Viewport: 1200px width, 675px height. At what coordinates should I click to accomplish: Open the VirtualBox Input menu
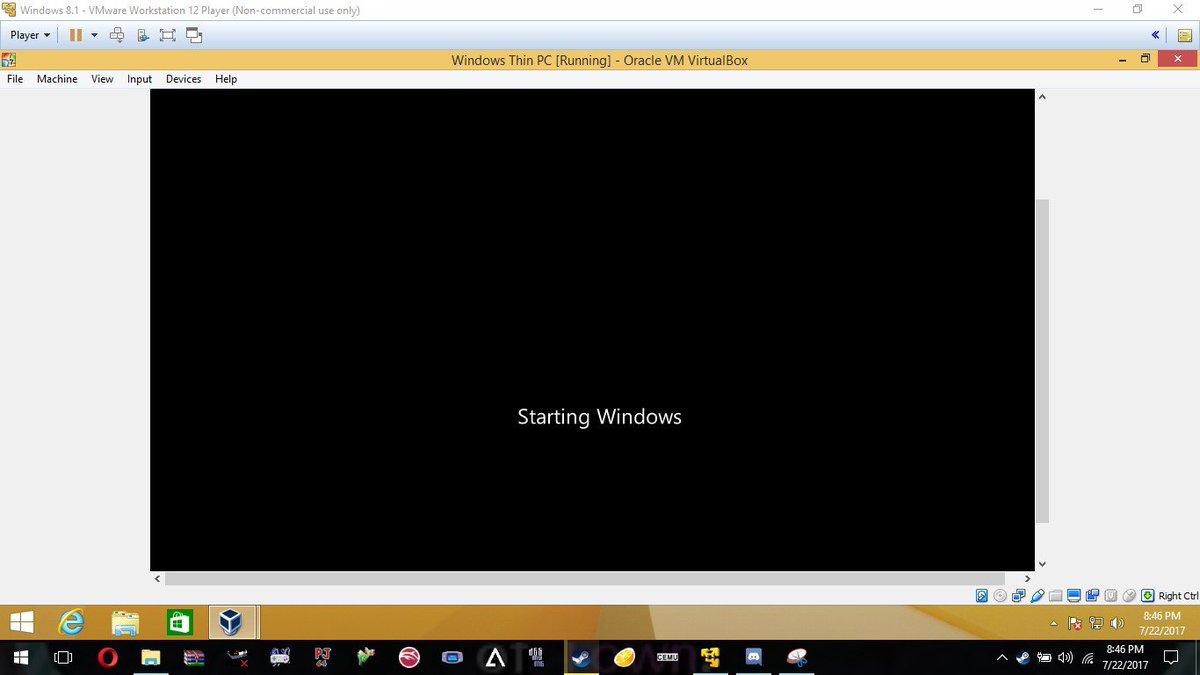pyautogui.click(x=139, y=79)
